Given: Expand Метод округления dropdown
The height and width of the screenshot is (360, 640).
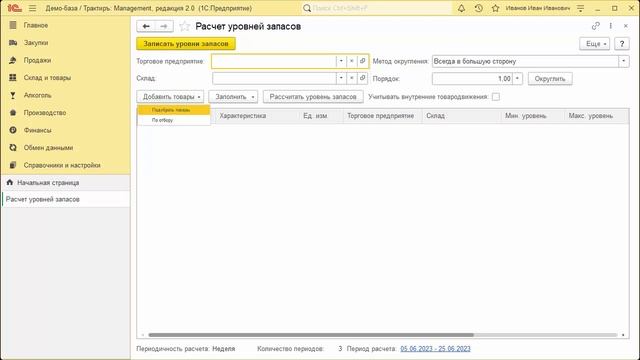Looking at the screenshot, I should [624, 61].
